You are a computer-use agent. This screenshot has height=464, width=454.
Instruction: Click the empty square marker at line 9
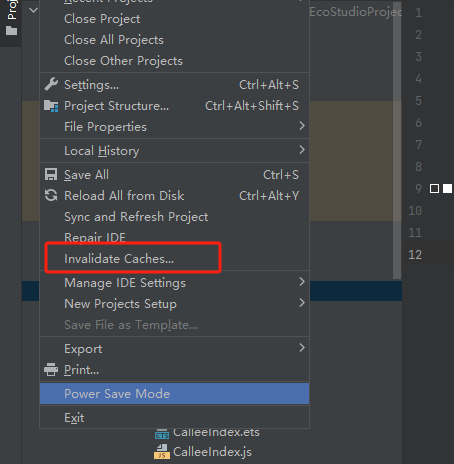(434, 189)
